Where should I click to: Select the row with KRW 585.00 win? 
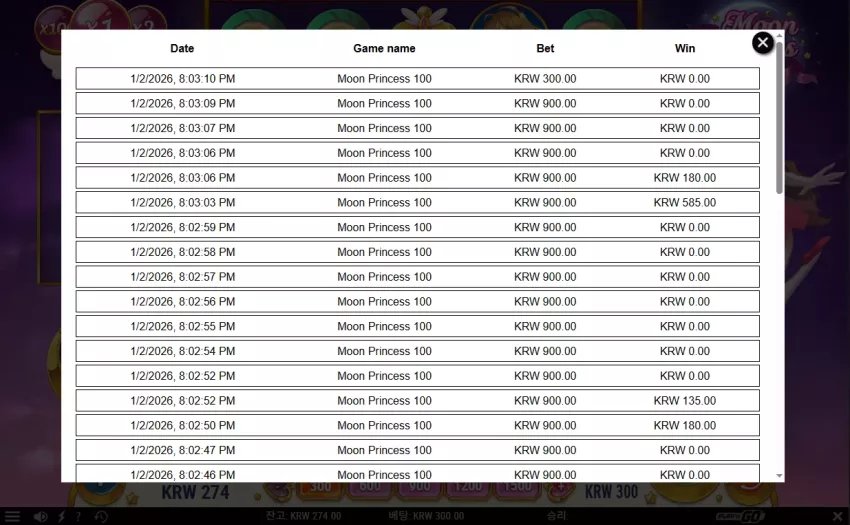(x=417, y=202)
